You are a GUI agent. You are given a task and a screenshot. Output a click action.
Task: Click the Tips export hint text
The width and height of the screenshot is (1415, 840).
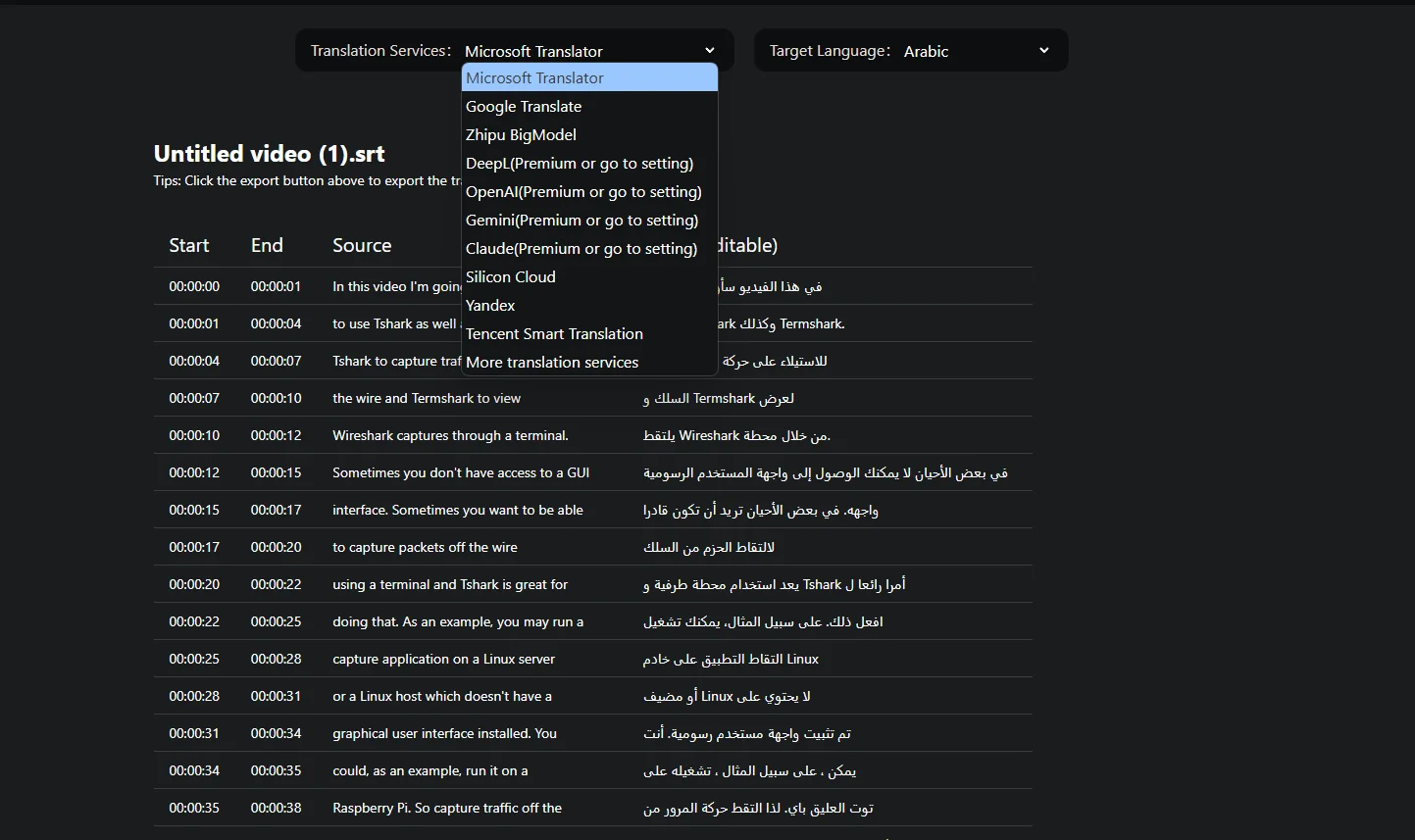[x=307, y=180]
